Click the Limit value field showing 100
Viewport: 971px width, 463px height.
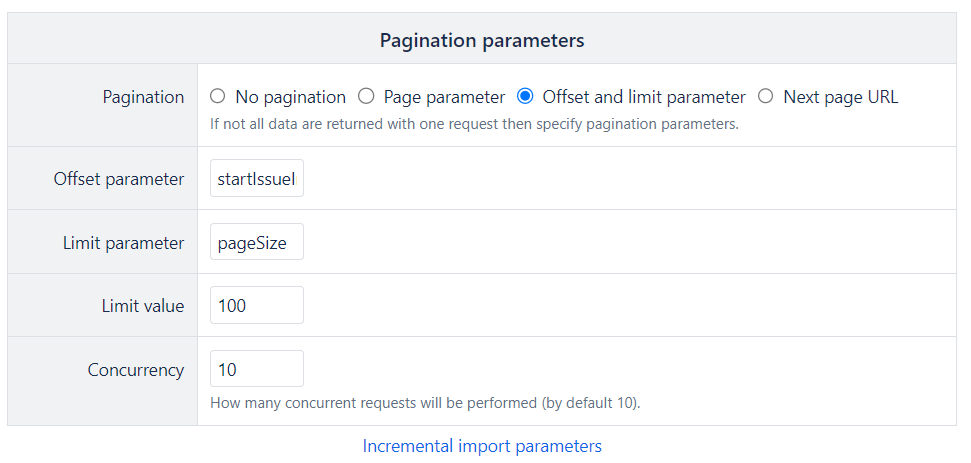click(x=257, y=306)
